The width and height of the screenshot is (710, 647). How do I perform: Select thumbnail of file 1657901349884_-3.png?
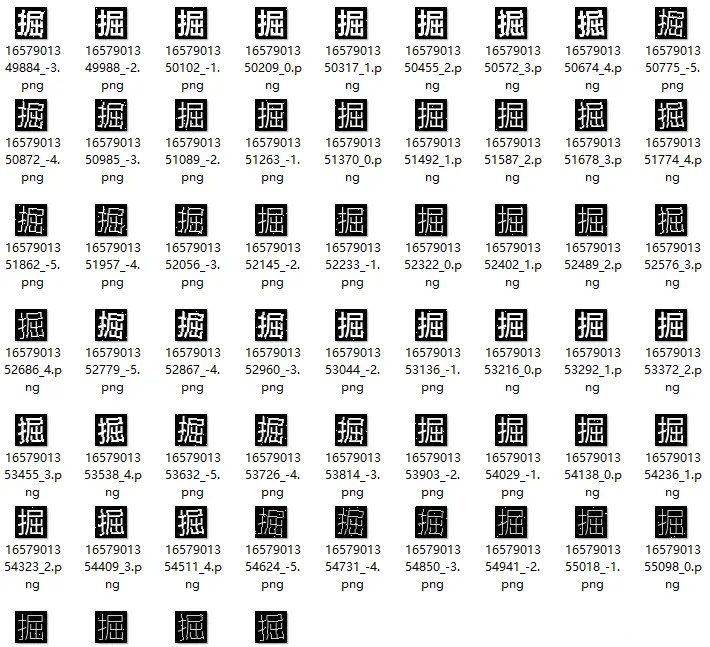tap(31, 23)
